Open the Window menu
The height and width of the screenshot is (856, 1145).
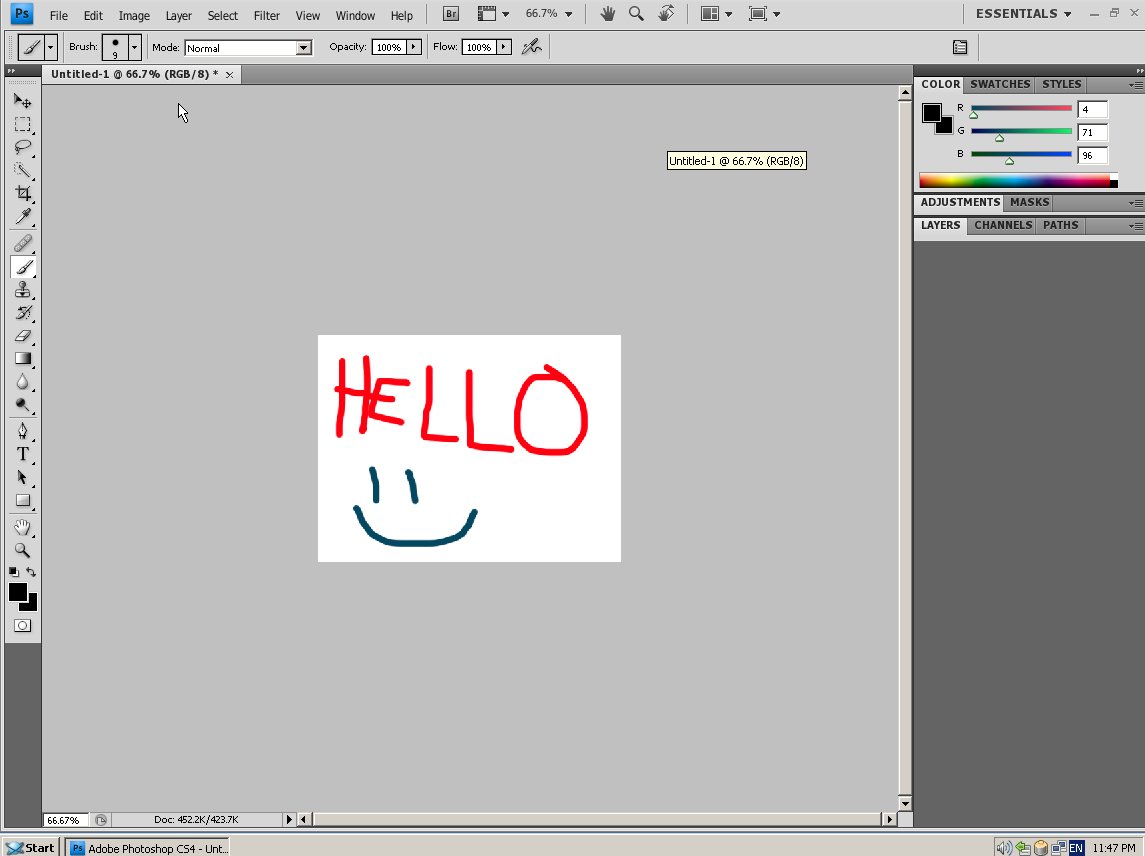pos(355,15)
